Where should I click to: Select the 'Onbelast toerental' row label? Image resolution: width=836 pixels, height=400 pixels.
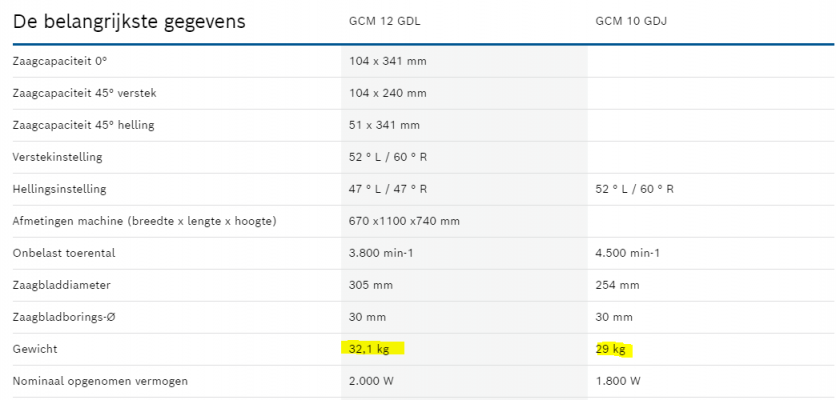point(64,253)
